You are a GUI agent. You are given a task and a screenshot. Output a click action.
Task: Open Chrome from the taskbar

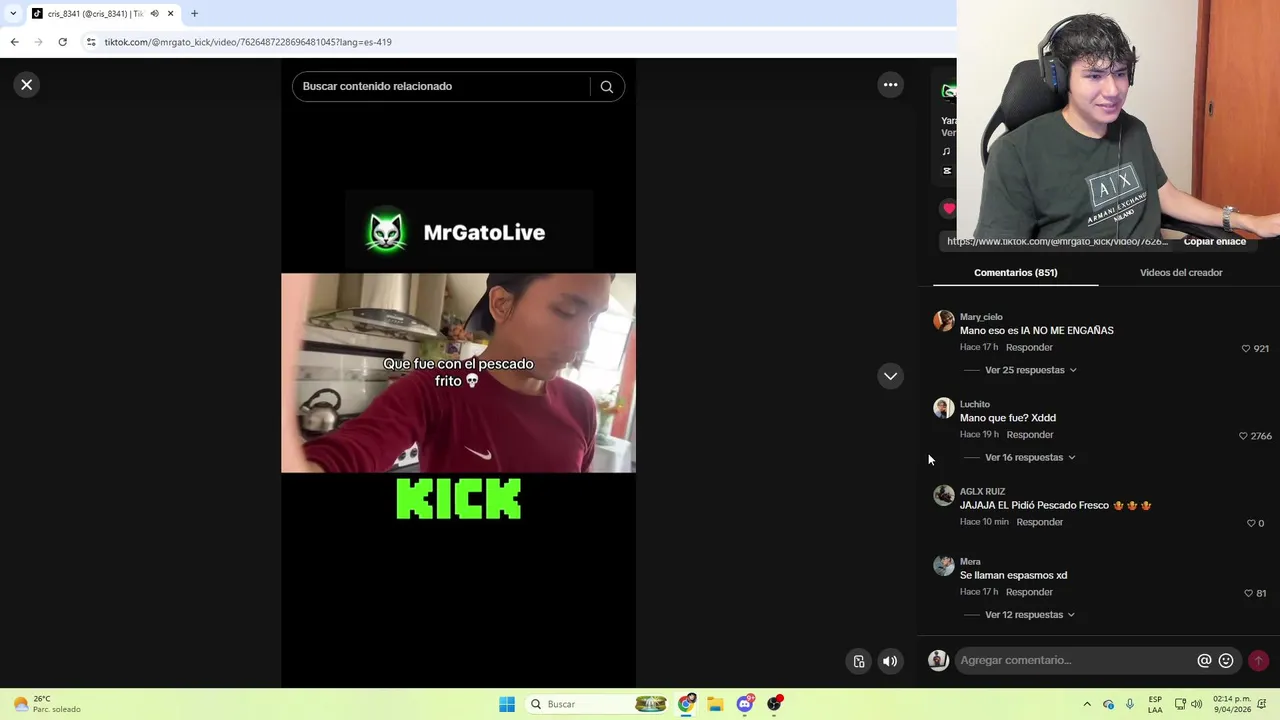coord(686,704)
